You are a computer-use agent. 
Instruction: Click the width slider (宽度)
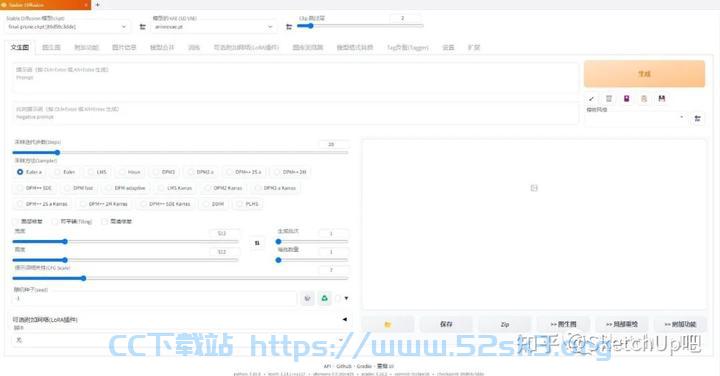click(x=125, y=241)
